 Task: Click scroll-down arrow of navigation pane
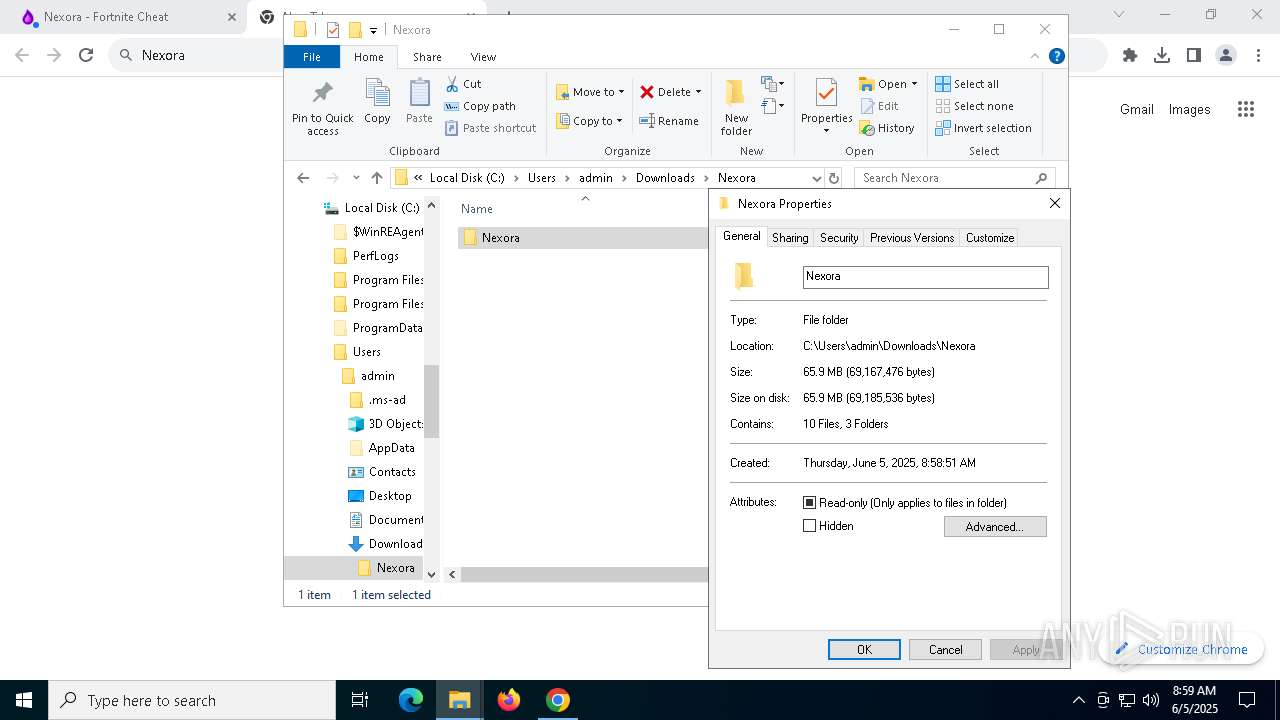[432, 574]
